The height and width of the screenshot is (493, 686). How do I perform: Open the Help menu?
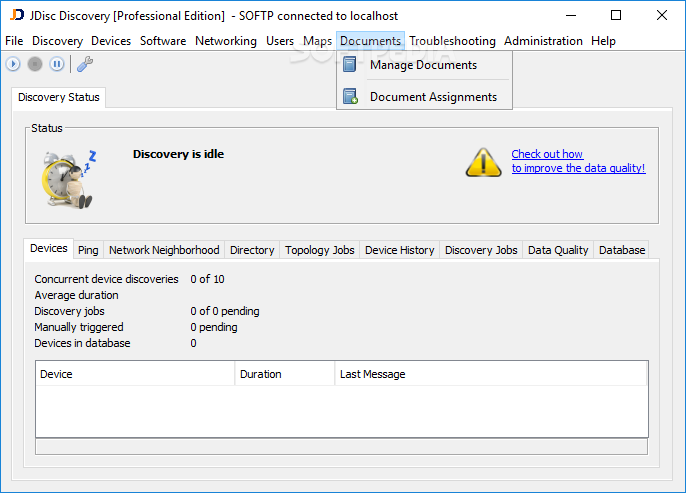tap(603, 41)
